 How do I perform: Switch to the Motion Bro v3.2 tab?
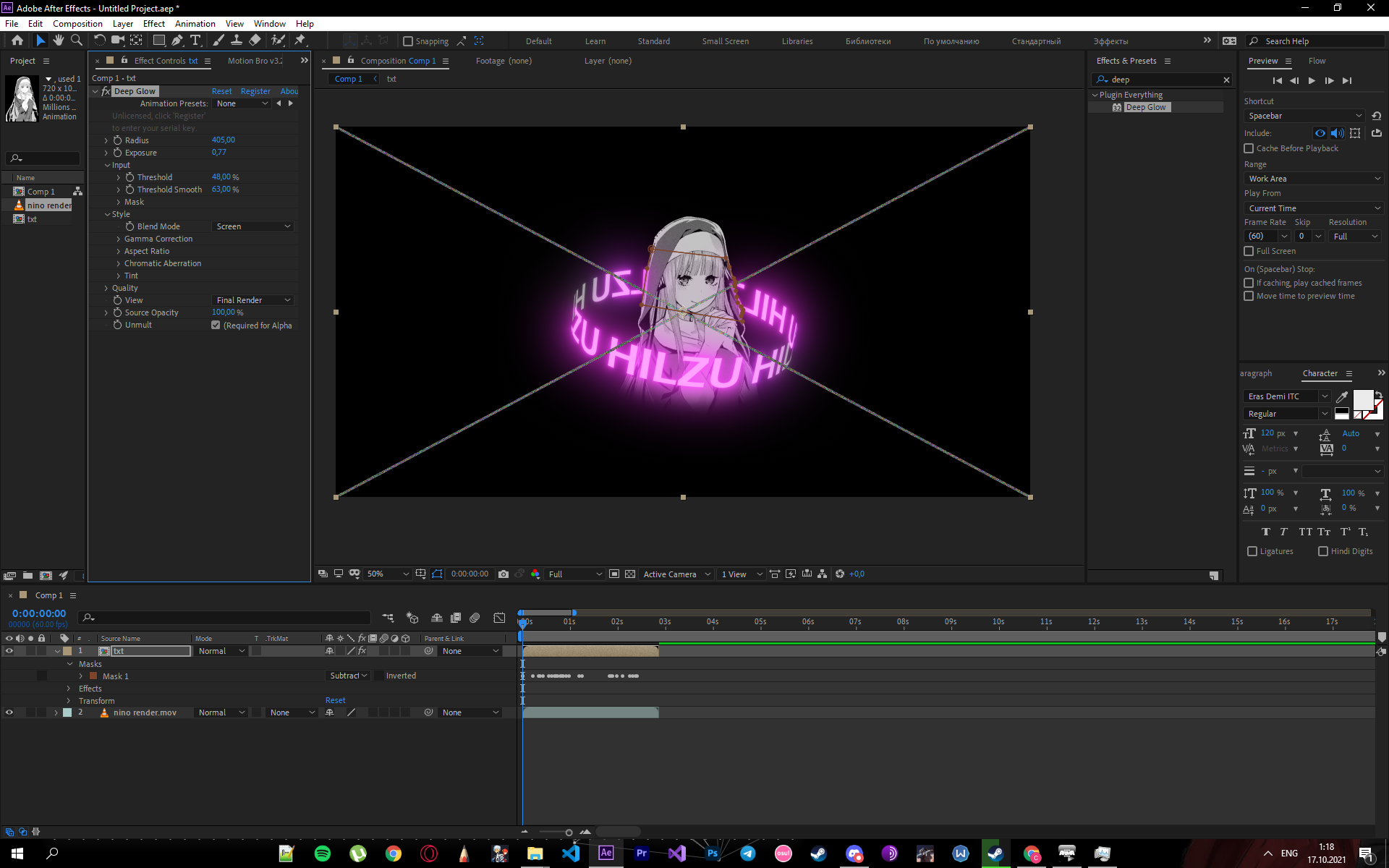tap(255, 61)
